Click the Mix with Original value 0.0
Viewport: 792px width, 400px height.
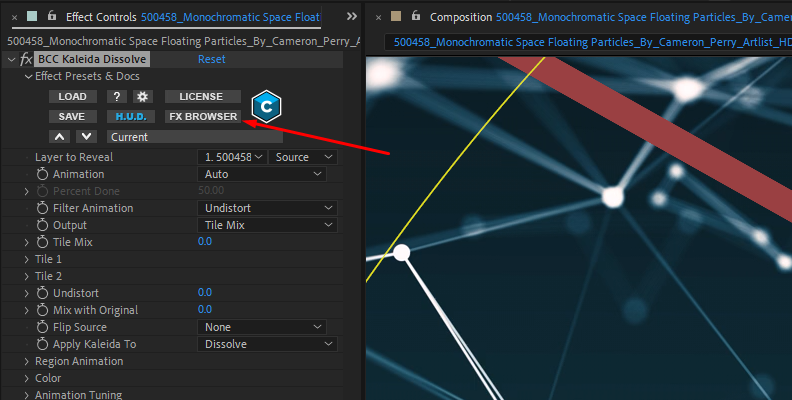(x=205, y=309)
